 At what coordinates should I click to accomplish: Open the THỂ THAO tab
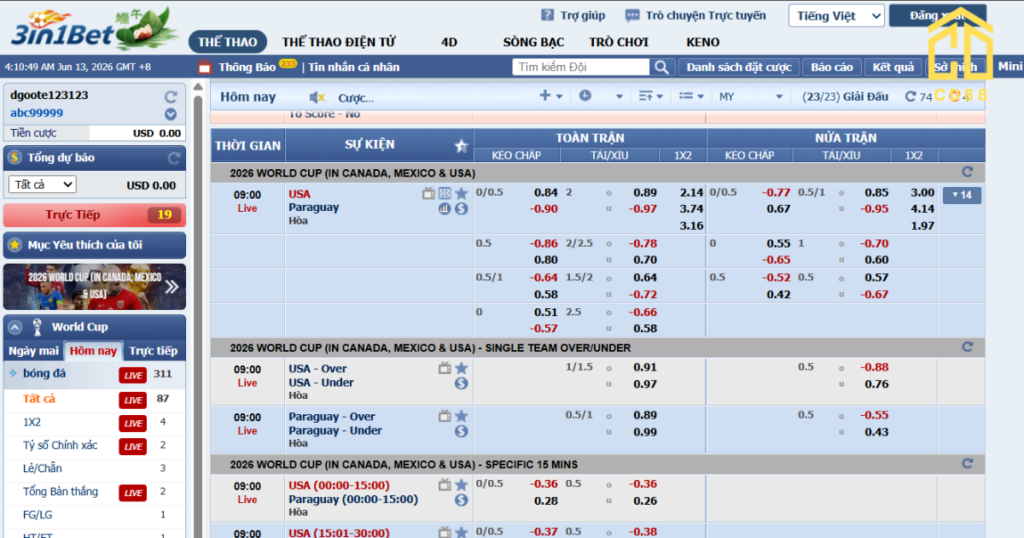(227, 42)
